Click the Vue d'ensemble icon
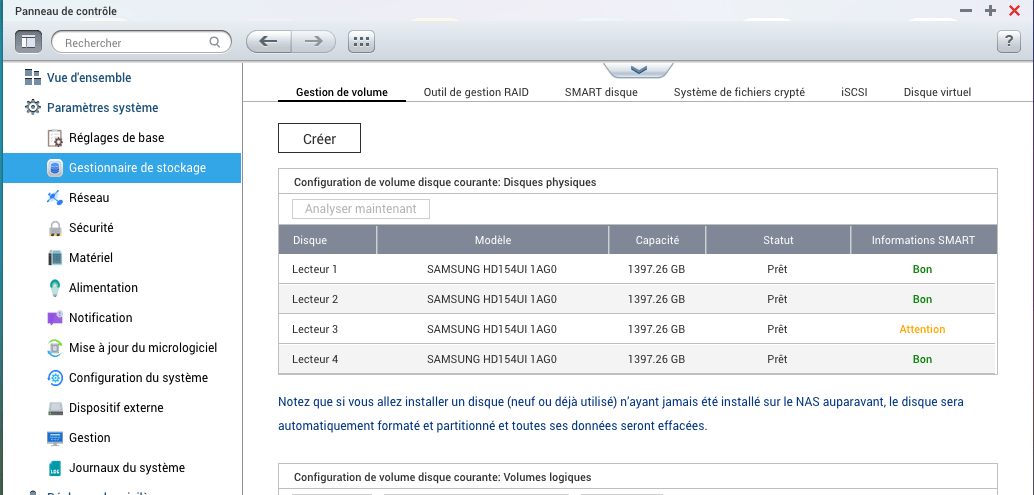Viewport: 1034px width, 495px height. tap(32, 77)
